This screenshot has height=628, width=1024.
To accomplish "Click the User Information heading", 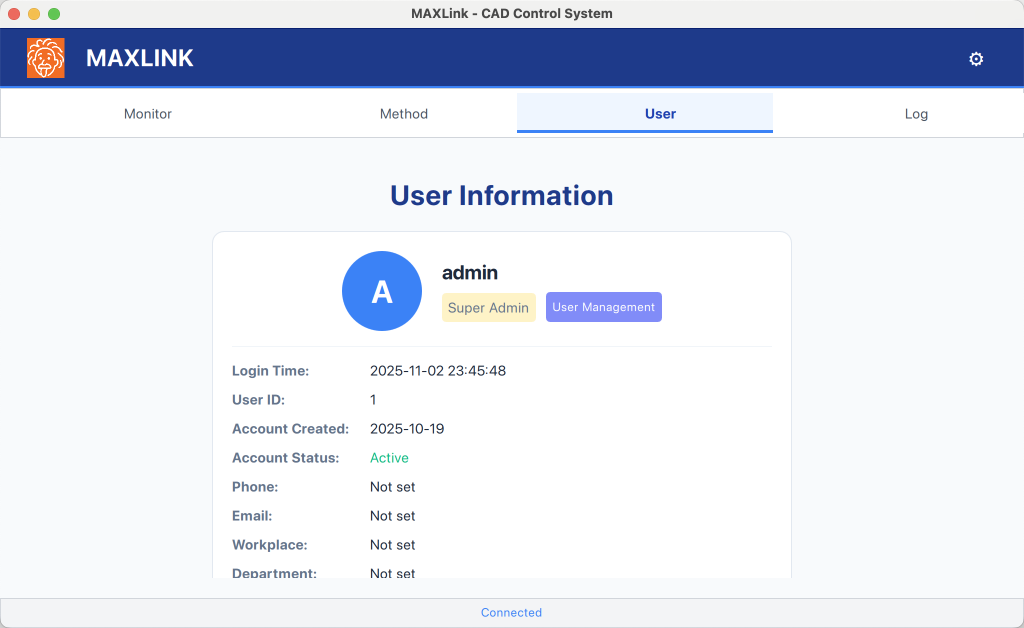I will [x=501, y=196].
